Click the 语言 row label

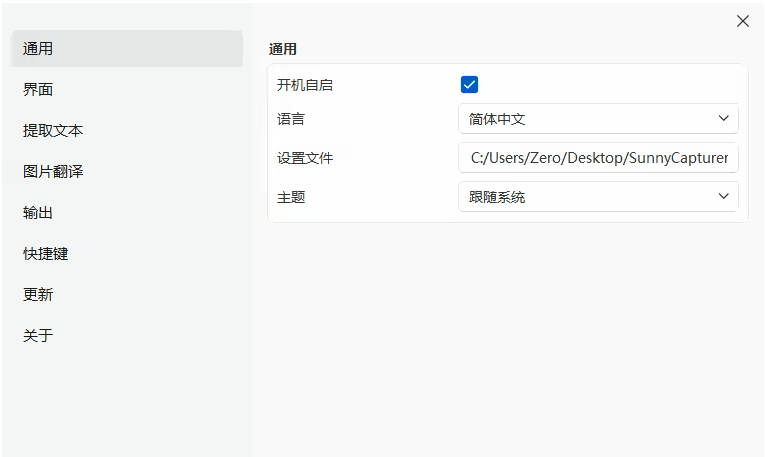[x=291, y=119]
